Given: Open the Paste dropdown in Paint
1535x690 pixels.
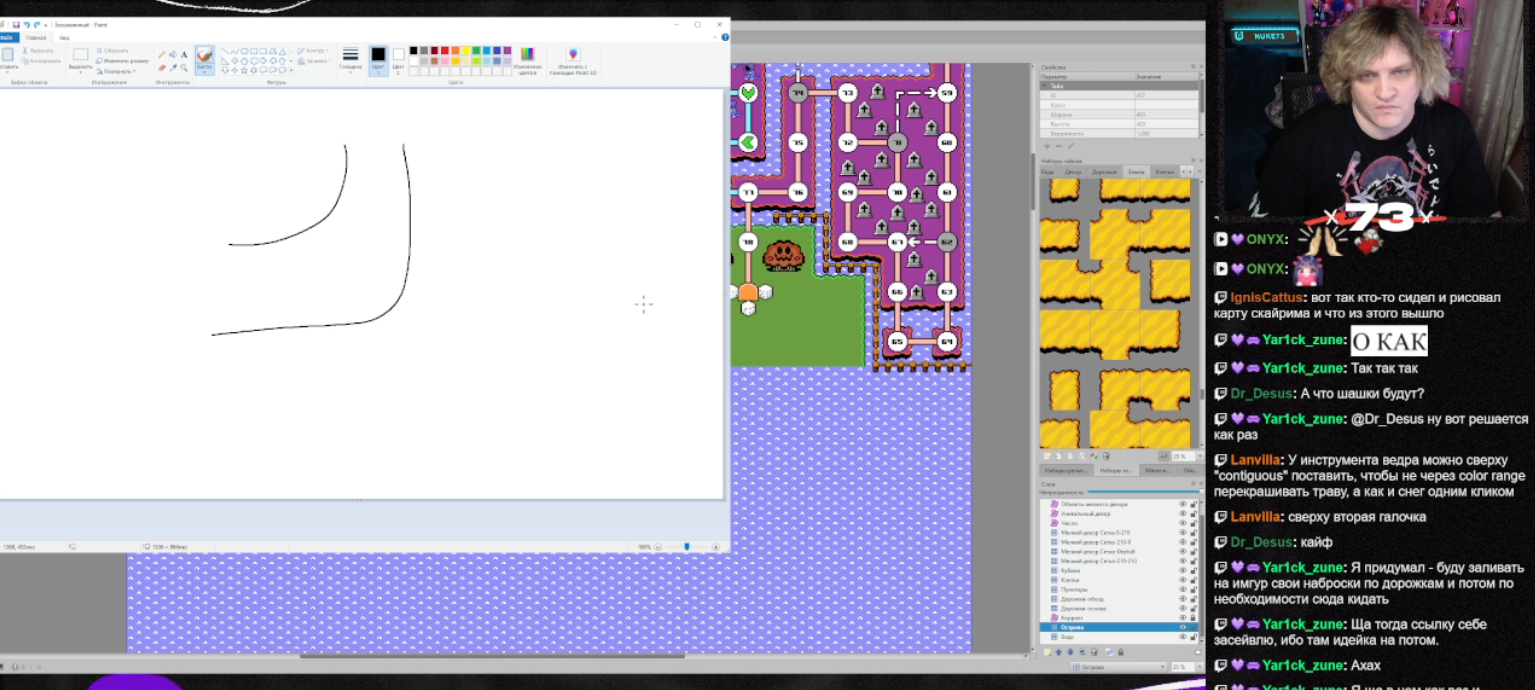Looking at the screenshot, I should [x=7, y=70].
